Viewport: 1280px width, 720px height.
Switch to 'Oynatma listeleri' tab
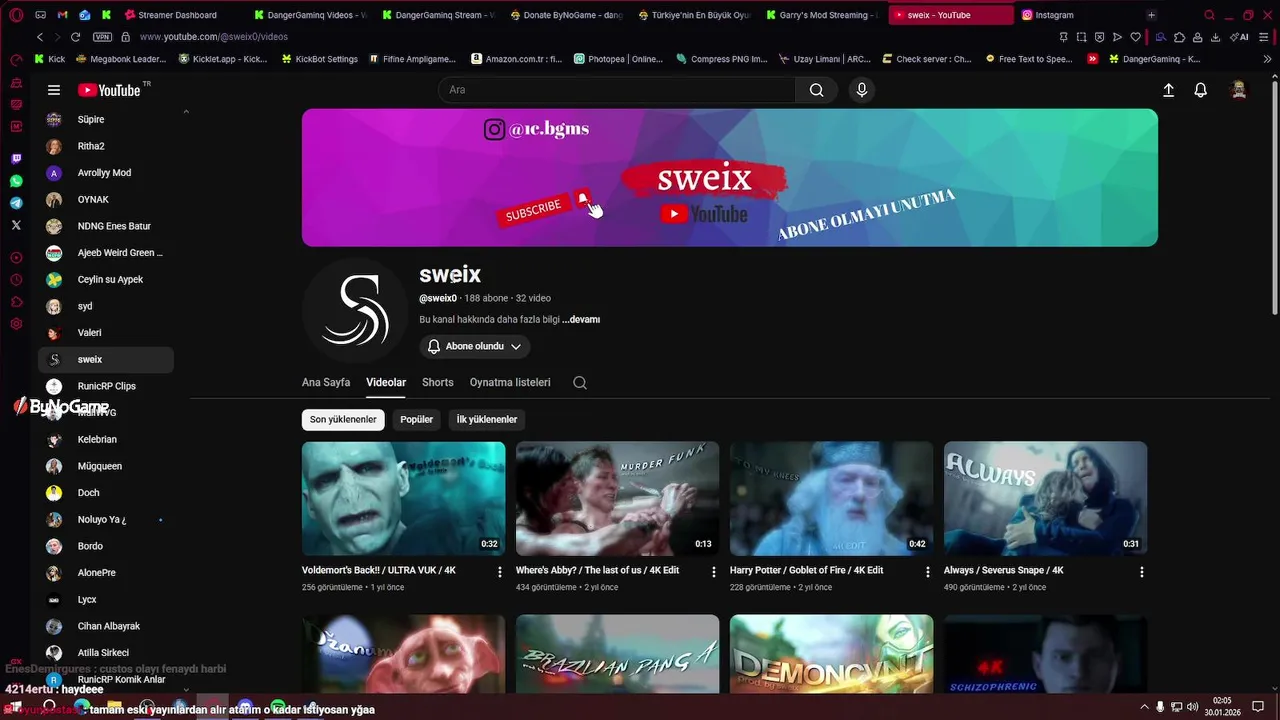coord(510,382)
